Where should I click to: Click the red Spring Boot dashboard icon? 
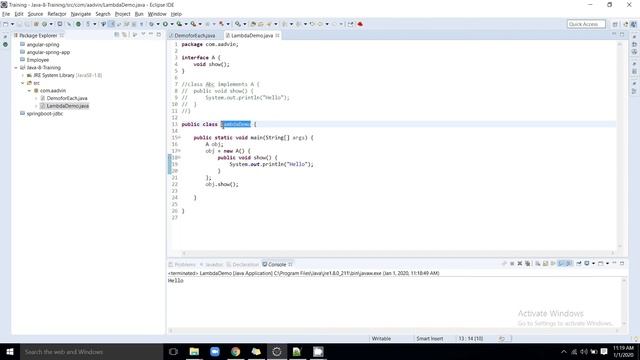360,24
